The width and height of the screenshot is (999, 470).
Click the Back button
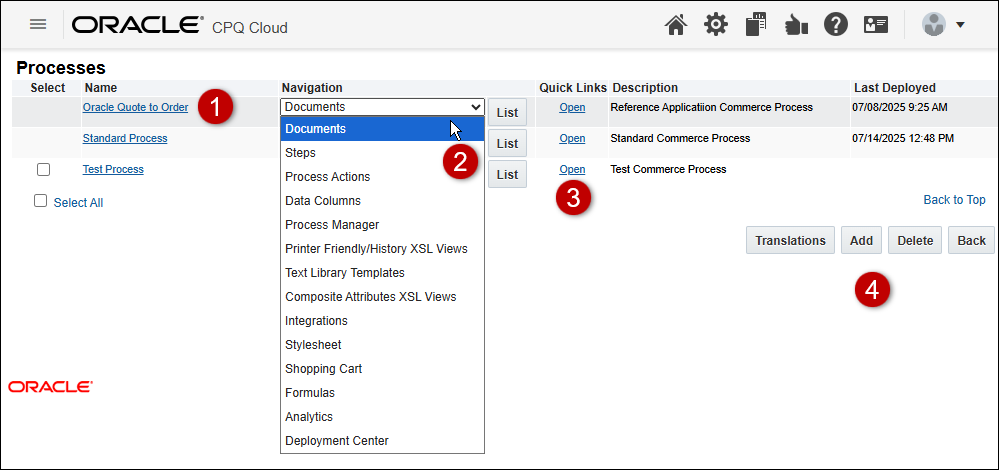972,240
